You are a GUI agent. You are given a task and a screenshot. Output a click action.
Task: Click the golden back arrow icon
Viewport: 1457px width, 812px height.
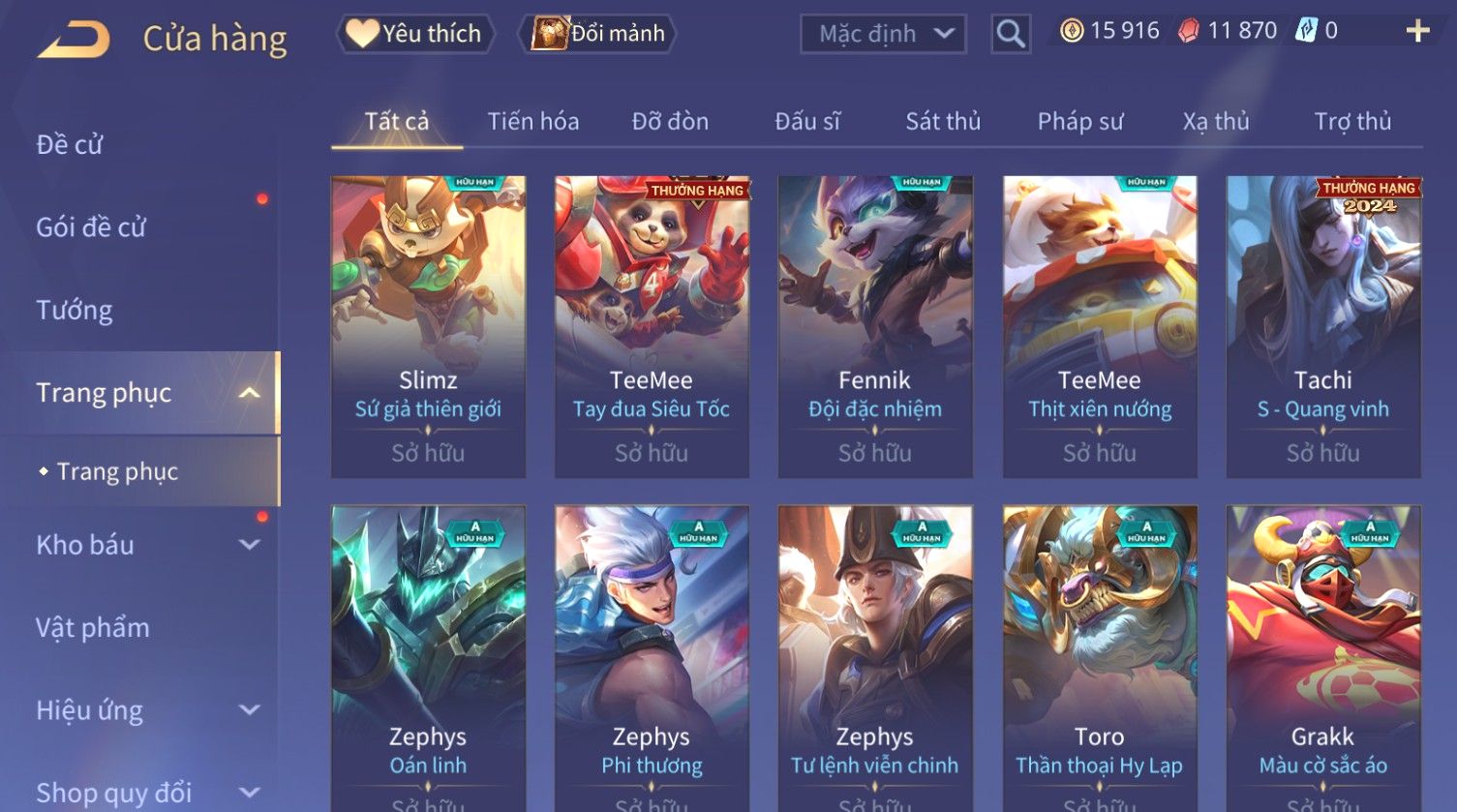(75, 40)
